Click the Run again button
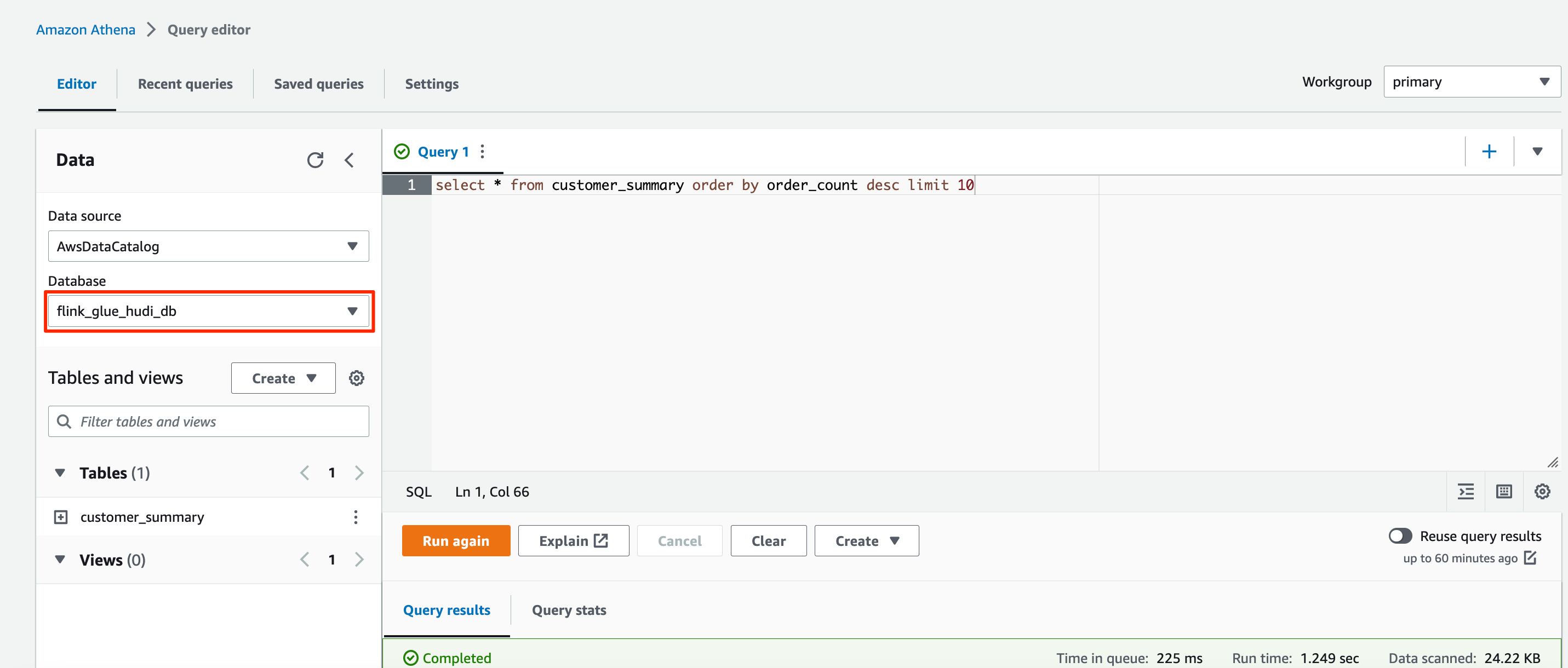 (x=455, y=540)
